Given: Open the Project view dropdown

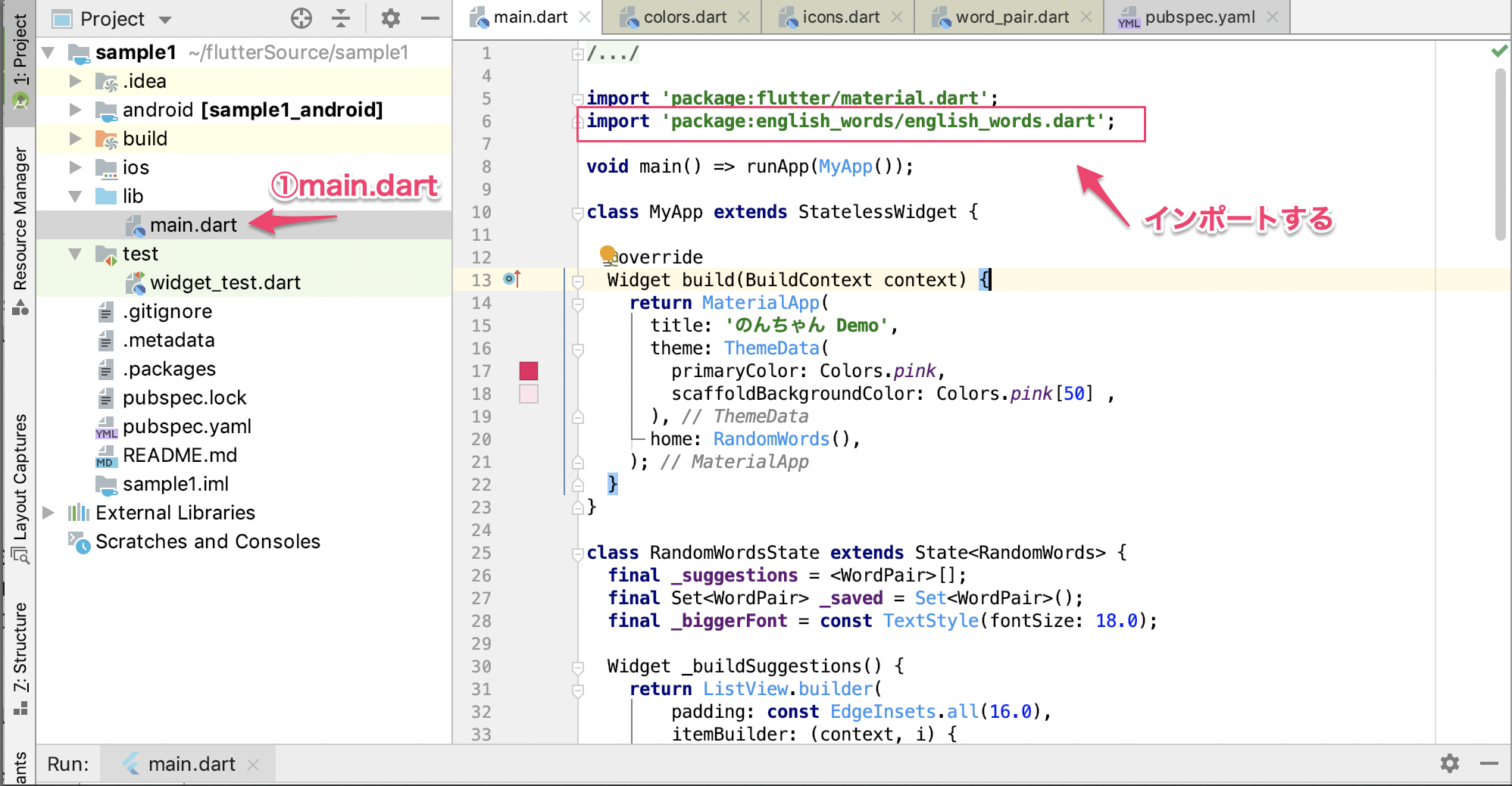Looking at the screenshot, I should pos(165,20).
